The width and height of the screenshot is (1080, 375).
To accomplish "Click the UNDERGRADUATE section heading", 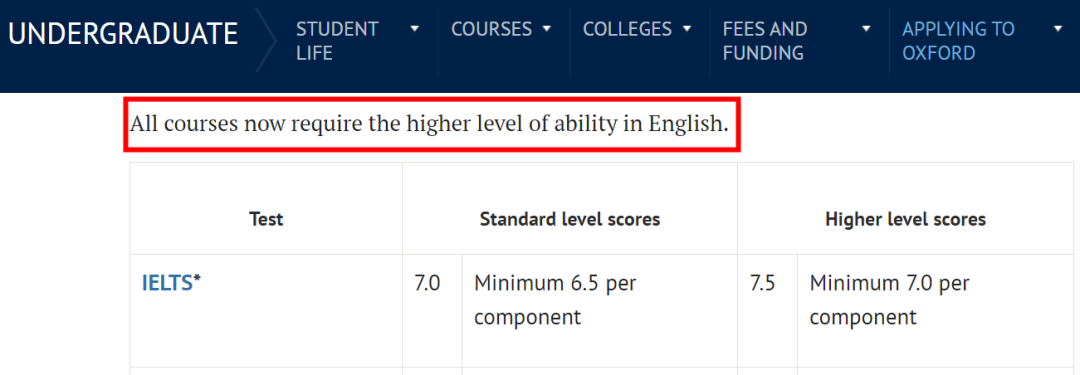I will click(123, 34).
